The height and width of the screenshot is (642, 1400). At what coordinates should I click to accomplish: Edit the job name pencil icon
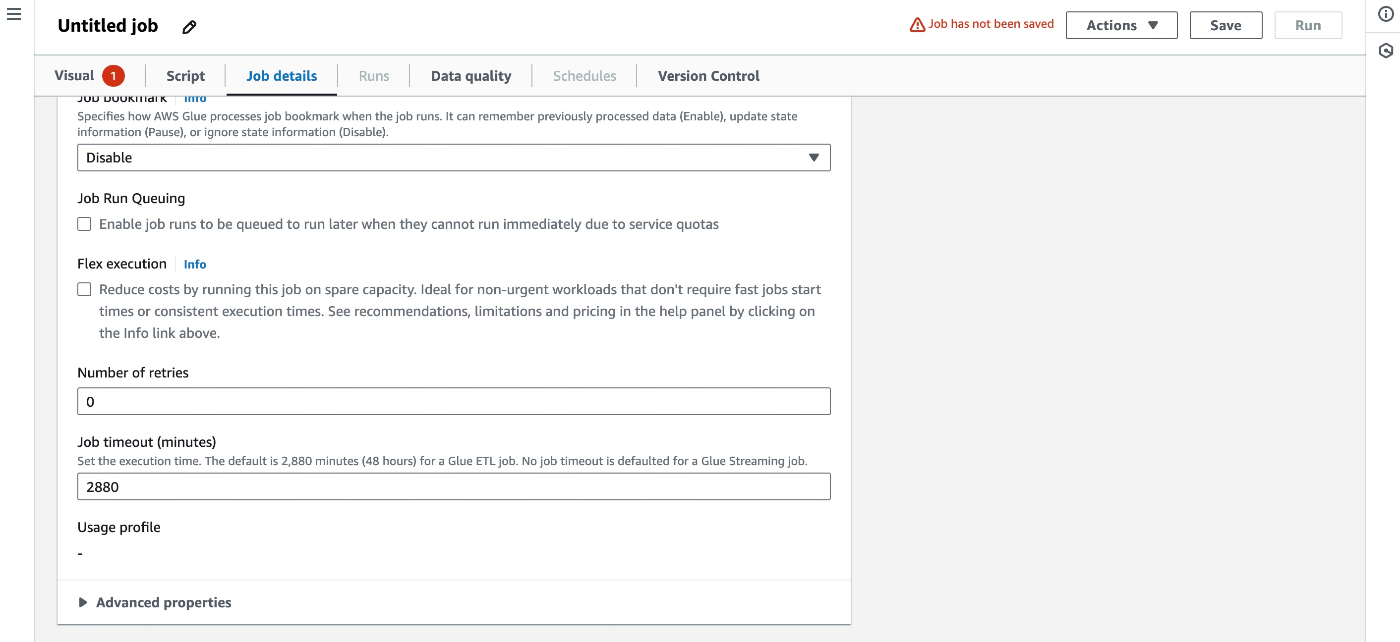click(190, 27)
